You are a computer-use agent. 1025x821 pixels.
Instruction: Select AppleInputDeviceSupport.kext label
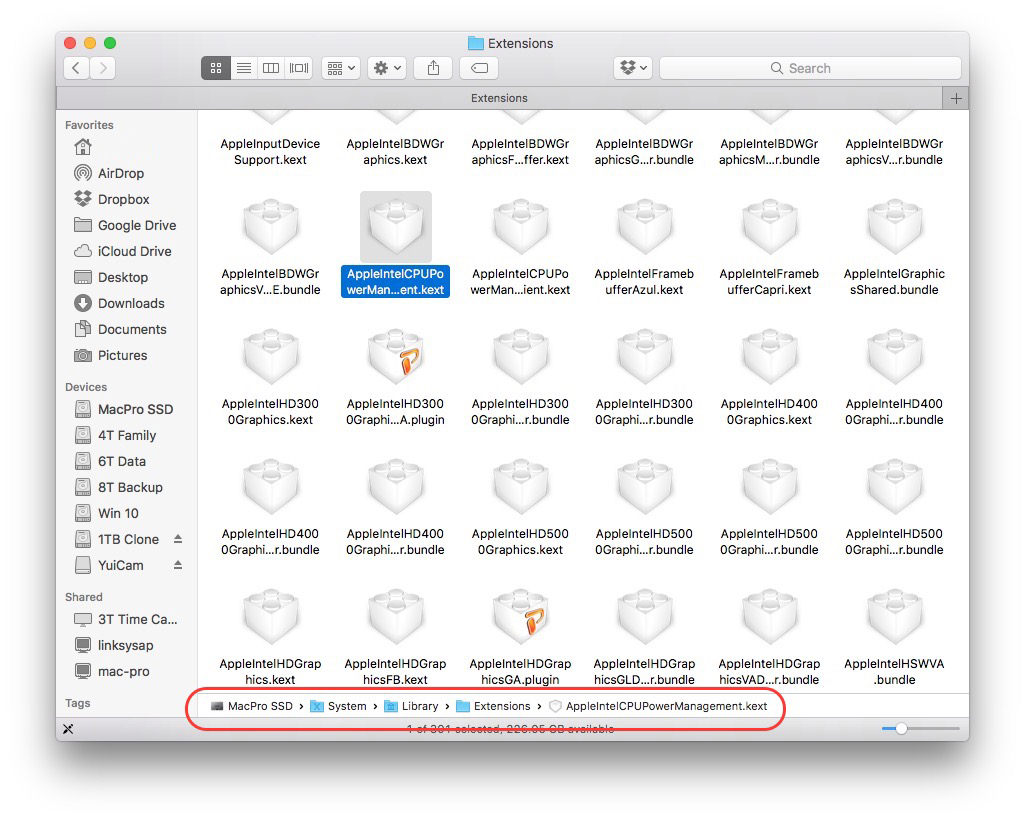[x=271, y=152]
